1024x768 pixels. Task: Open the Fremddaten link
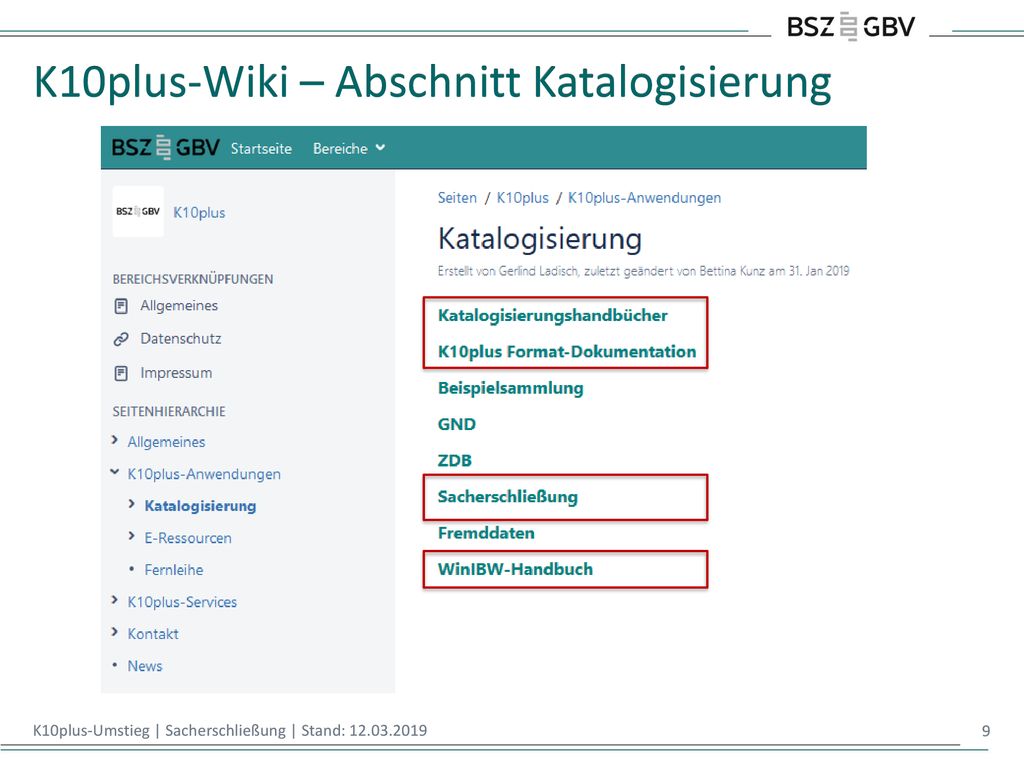click(486, 533)
